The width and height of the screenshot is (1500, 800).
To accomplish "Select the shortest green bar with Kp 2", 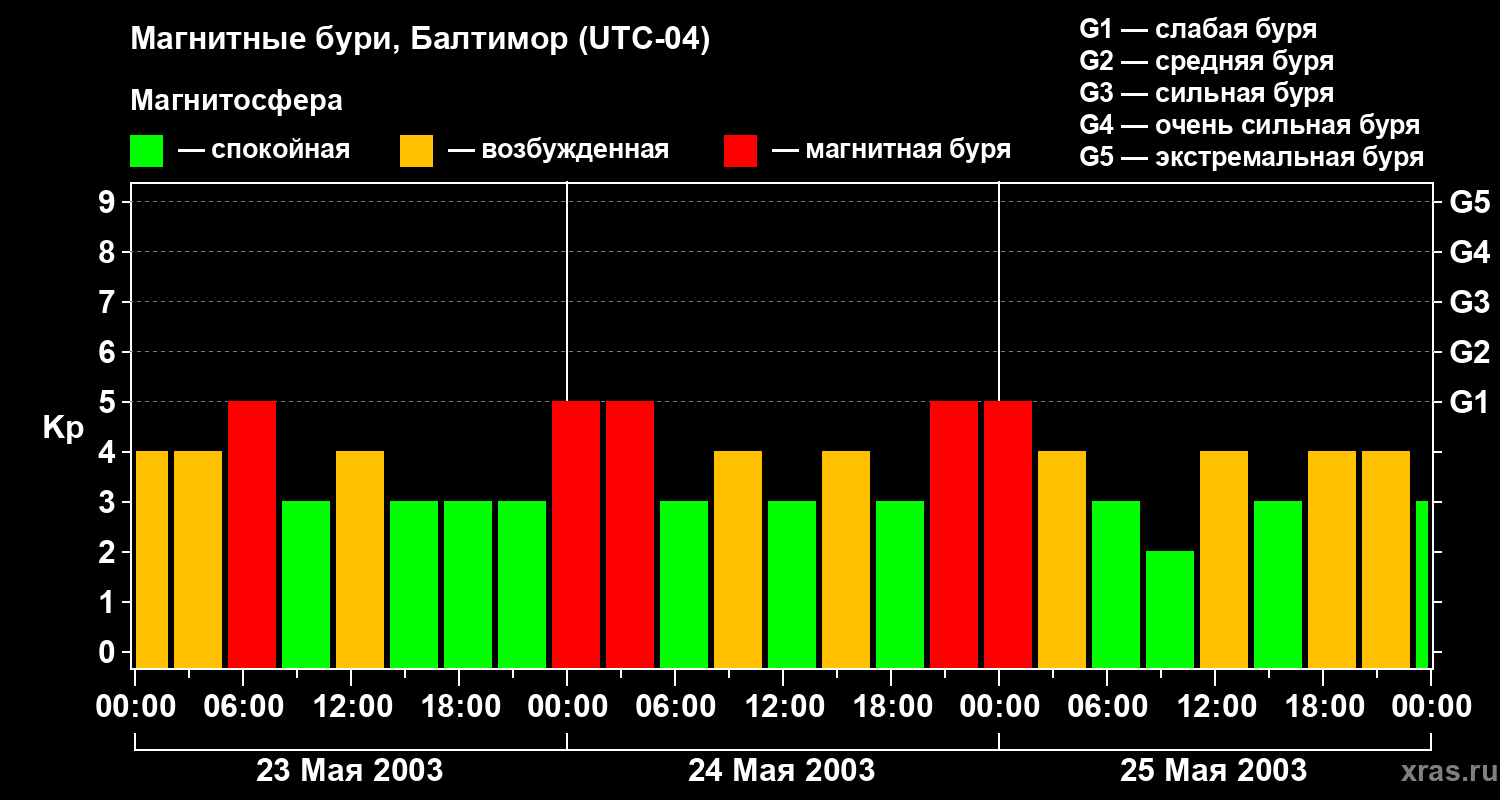I will point(1170,608).
